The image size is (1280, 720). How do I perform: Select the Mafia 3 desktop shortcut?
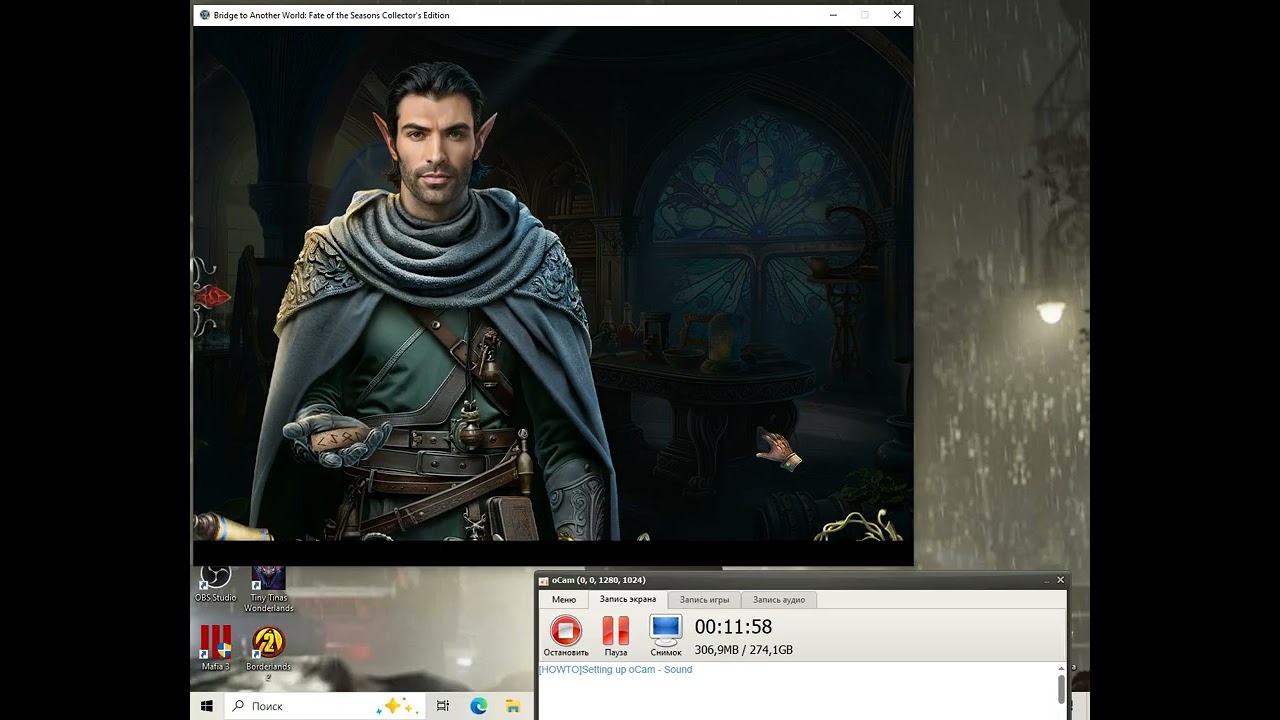coord(215,647)
